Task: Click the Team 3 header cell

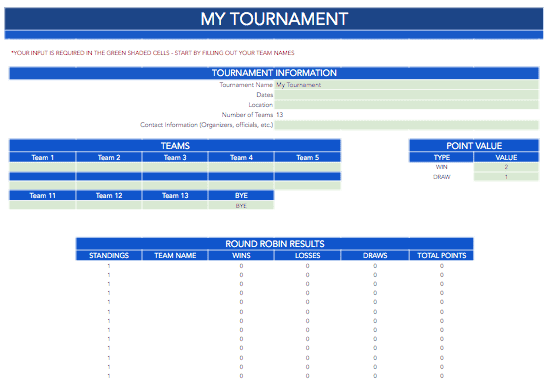Action: pyautogui.click(x=175, y=158)
